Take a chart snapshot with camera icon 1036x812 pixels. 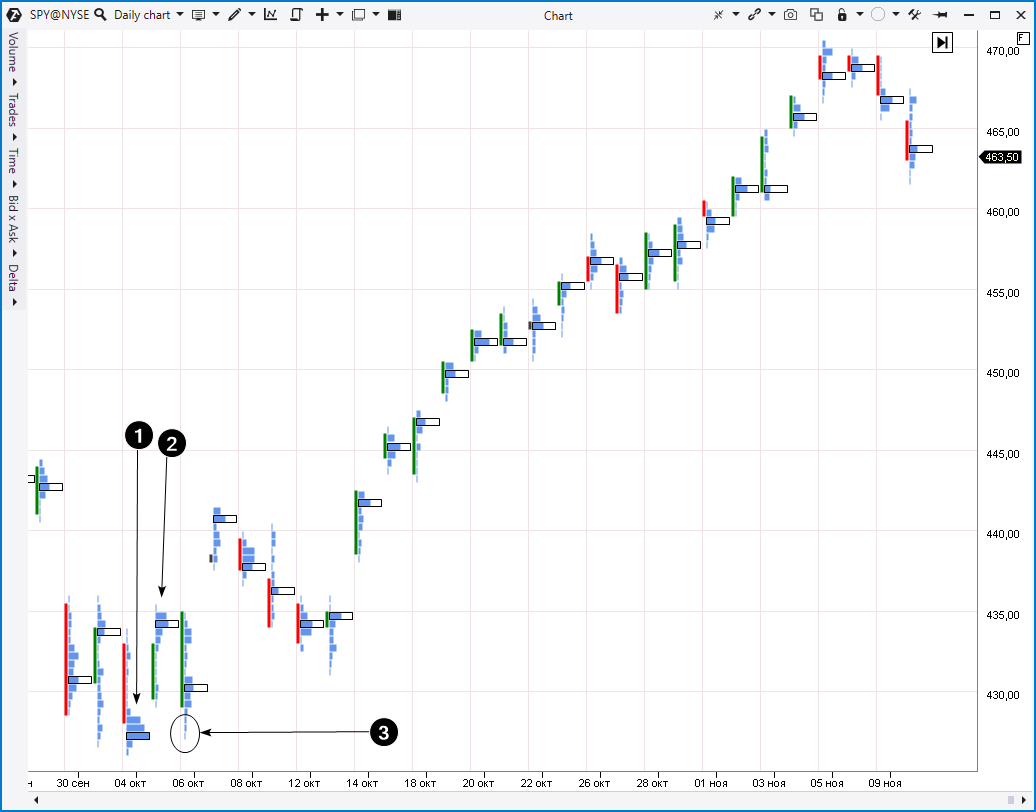pos(791,15)
